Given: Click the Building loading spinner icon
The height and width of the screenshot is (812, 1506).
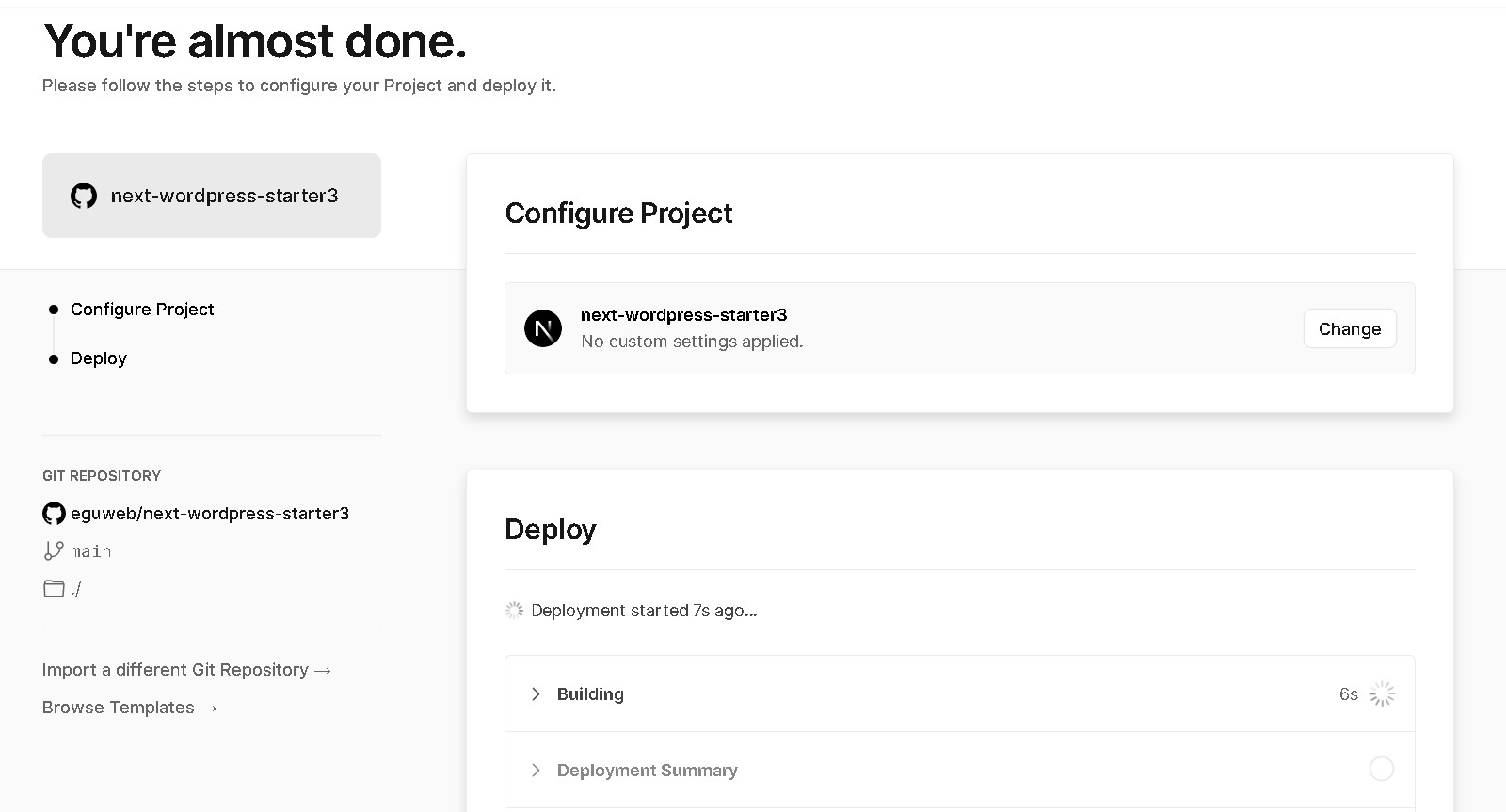Looking at the screenshot, I should click(x=1382, y=694).
